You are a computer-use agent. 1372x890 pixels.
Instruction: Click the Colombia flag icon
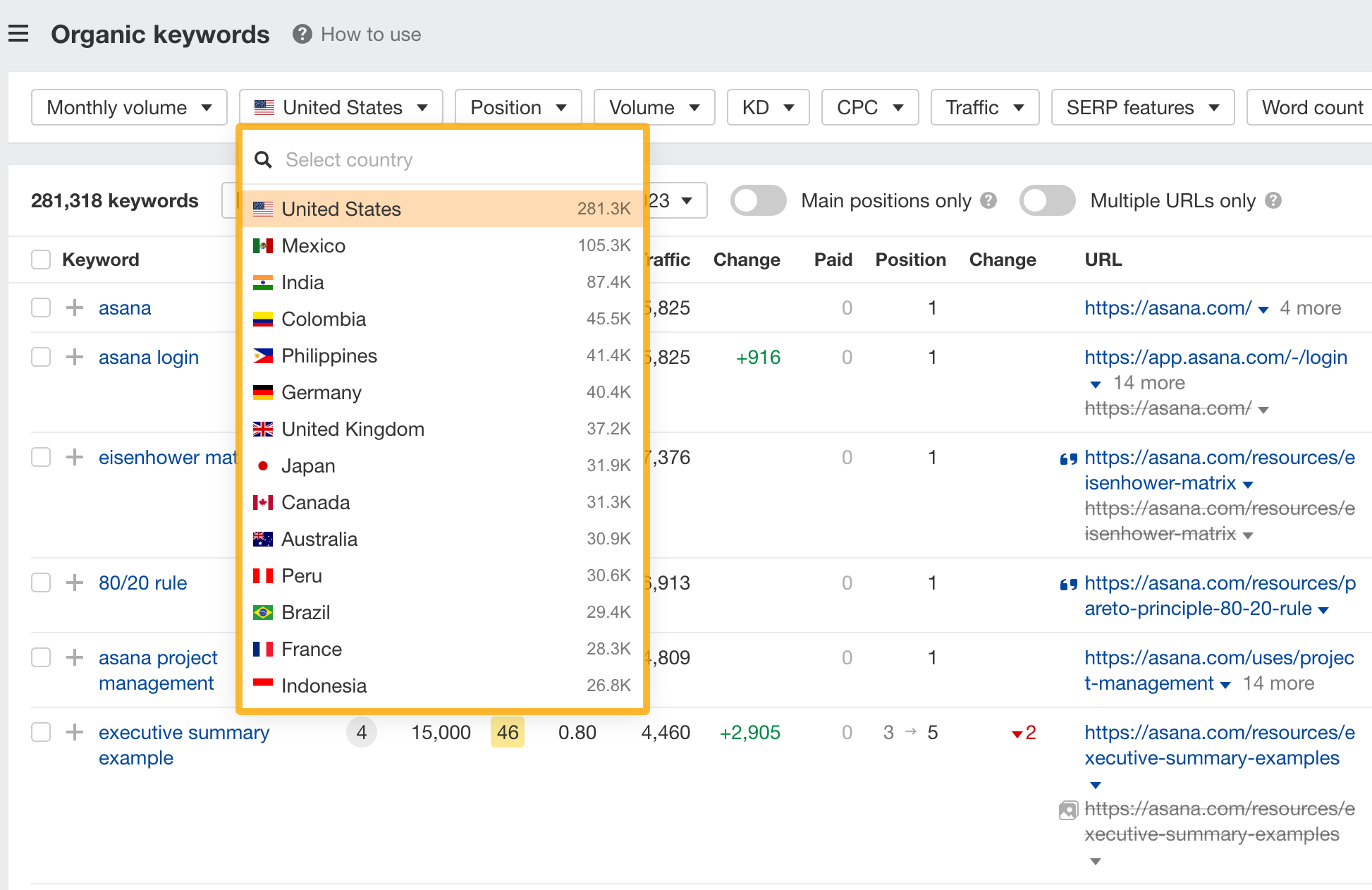point(263,319)
